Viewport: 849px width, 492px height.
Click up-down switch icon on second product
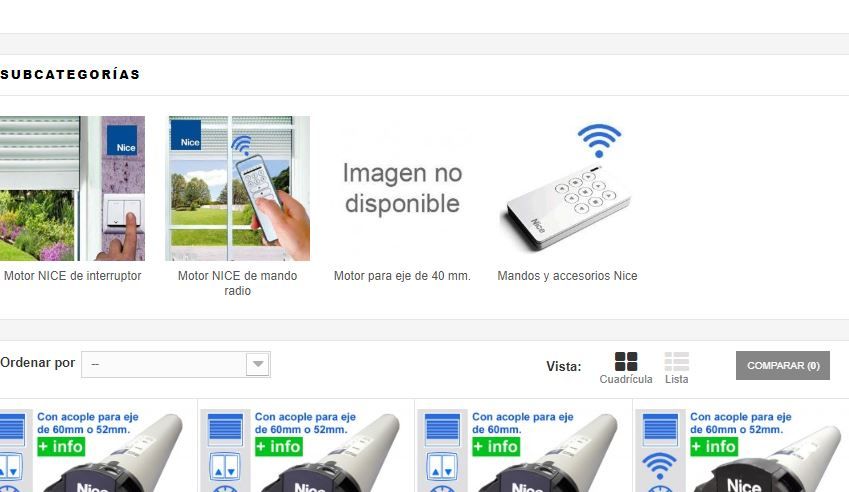pos(225,467)
